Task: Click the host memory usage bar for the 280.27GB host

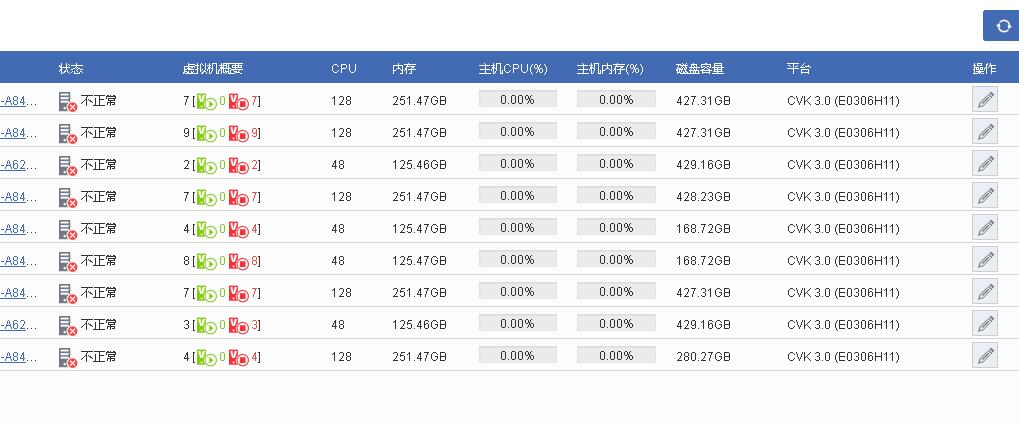Action: point(616,356)
